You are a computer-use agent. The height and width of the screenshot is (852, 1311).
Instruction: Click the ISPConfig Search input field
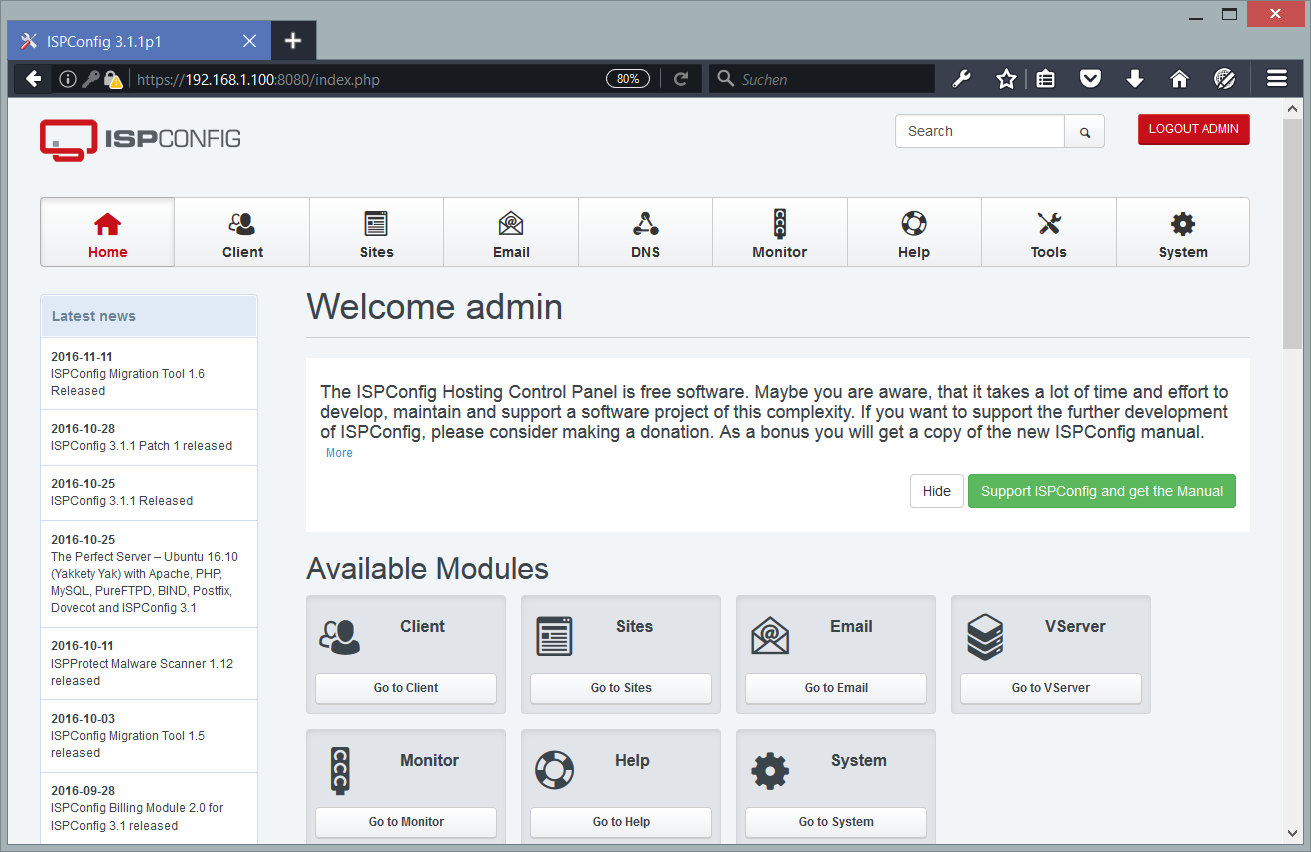[x=980, y=131]
